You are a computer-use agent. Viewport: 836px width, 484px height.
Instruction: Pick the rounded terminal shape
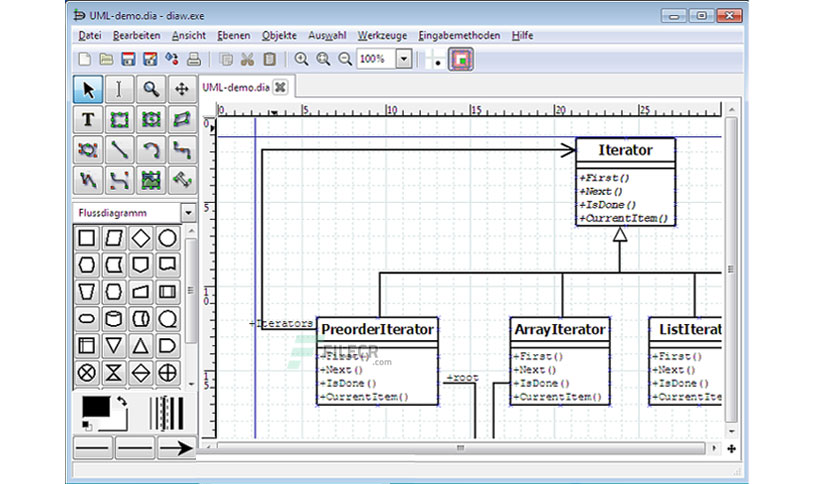click(86, 319)
